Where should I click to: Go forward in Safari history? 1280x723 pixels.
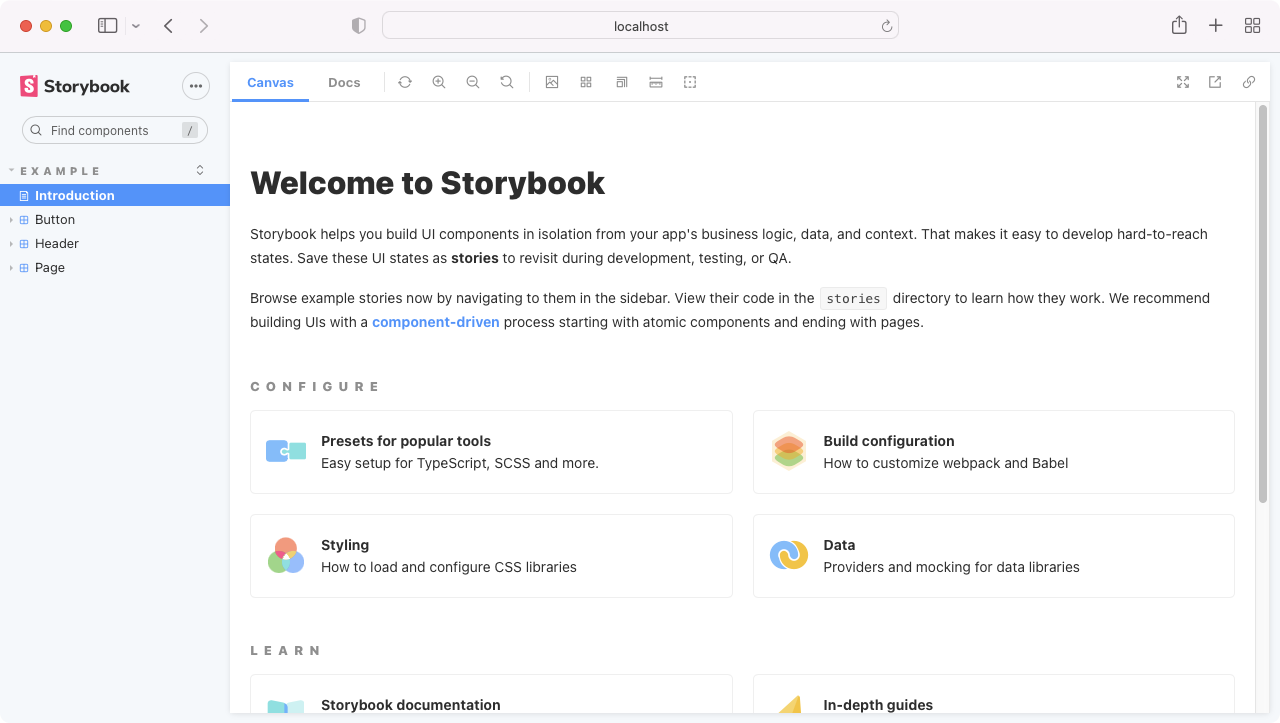tap(204, 26)
